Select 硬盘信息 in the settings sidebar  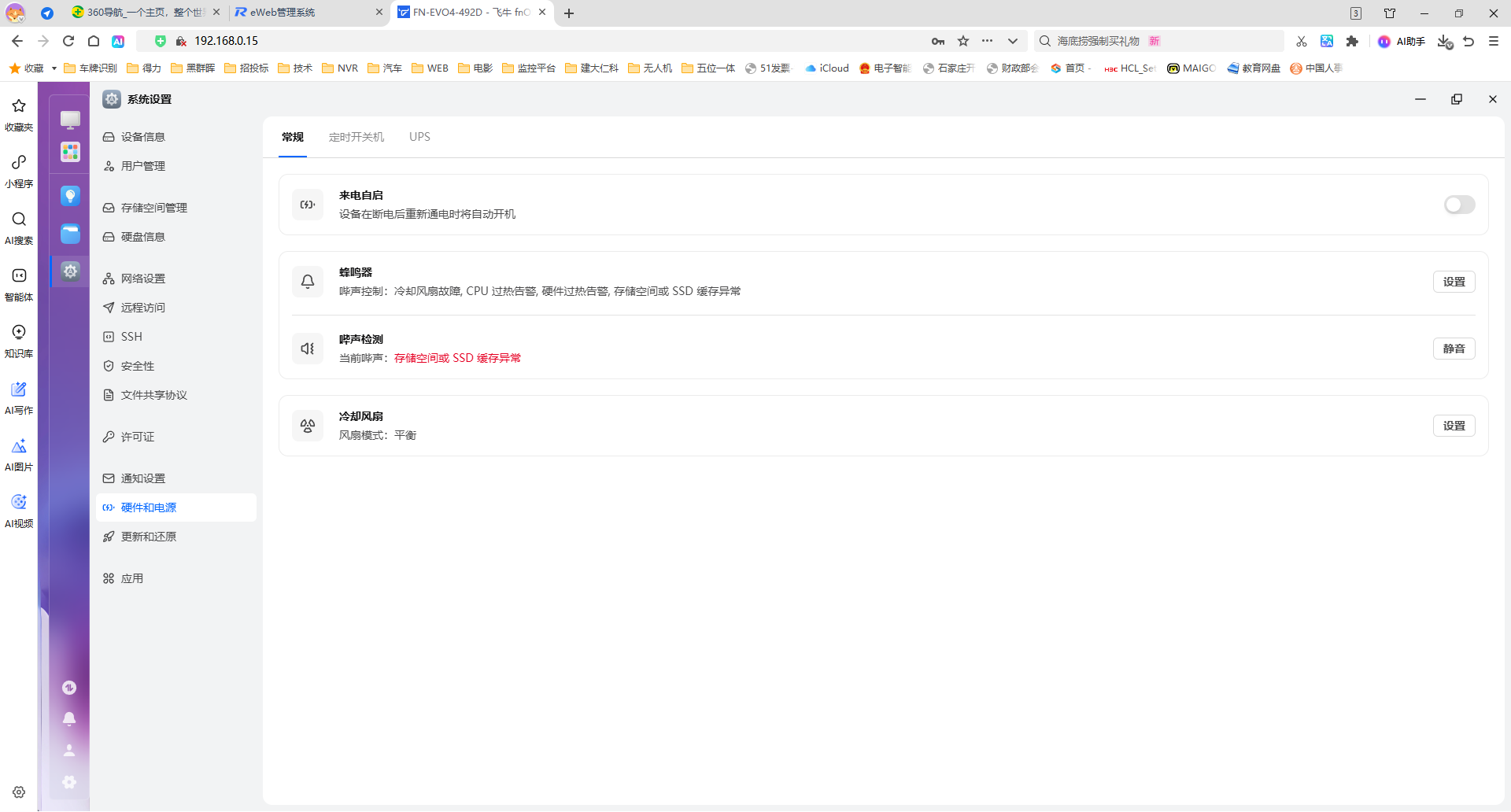143,236
